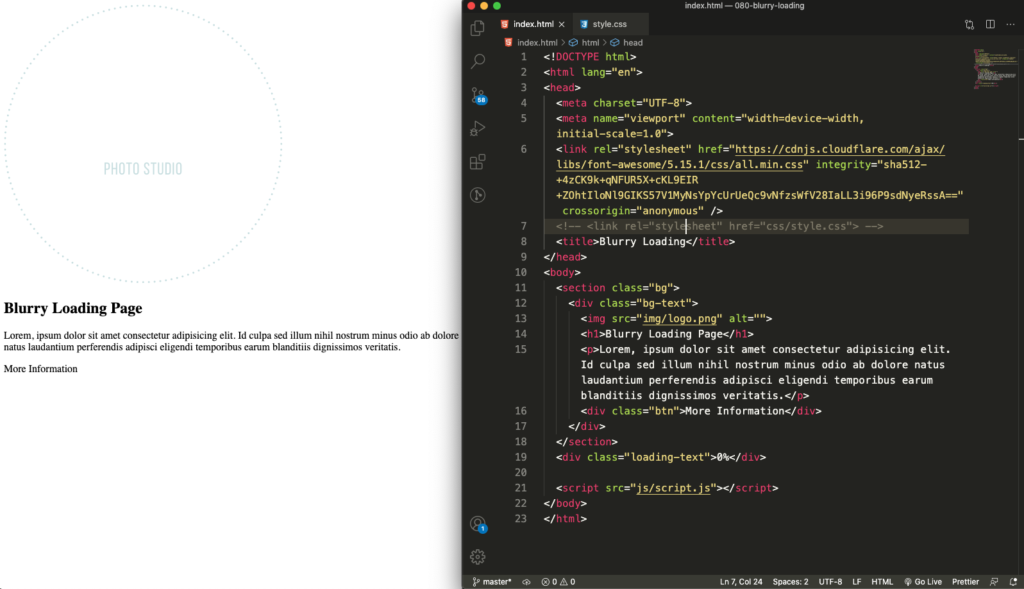Image resolution: width=1024 pixels, height=589 pixels.
Task: Start server with Go Live
Action: [923, 582]
